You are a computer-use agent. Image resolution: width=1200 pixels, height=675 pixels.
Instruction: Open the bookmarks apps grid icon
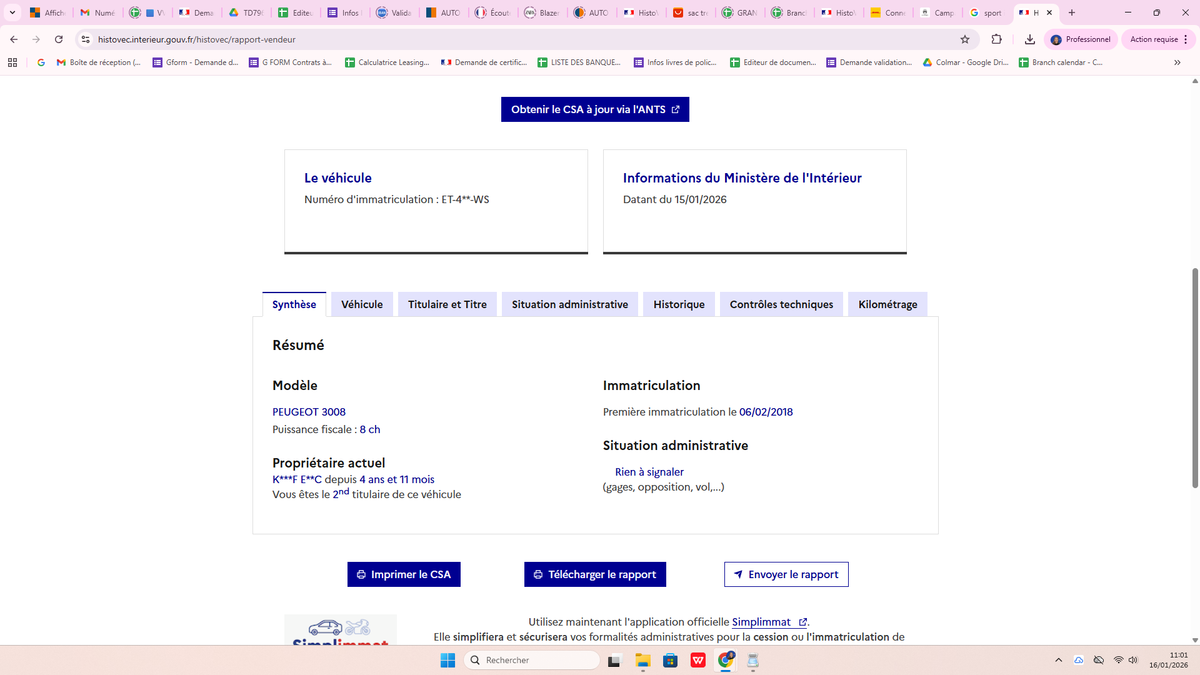coord(12,62)
